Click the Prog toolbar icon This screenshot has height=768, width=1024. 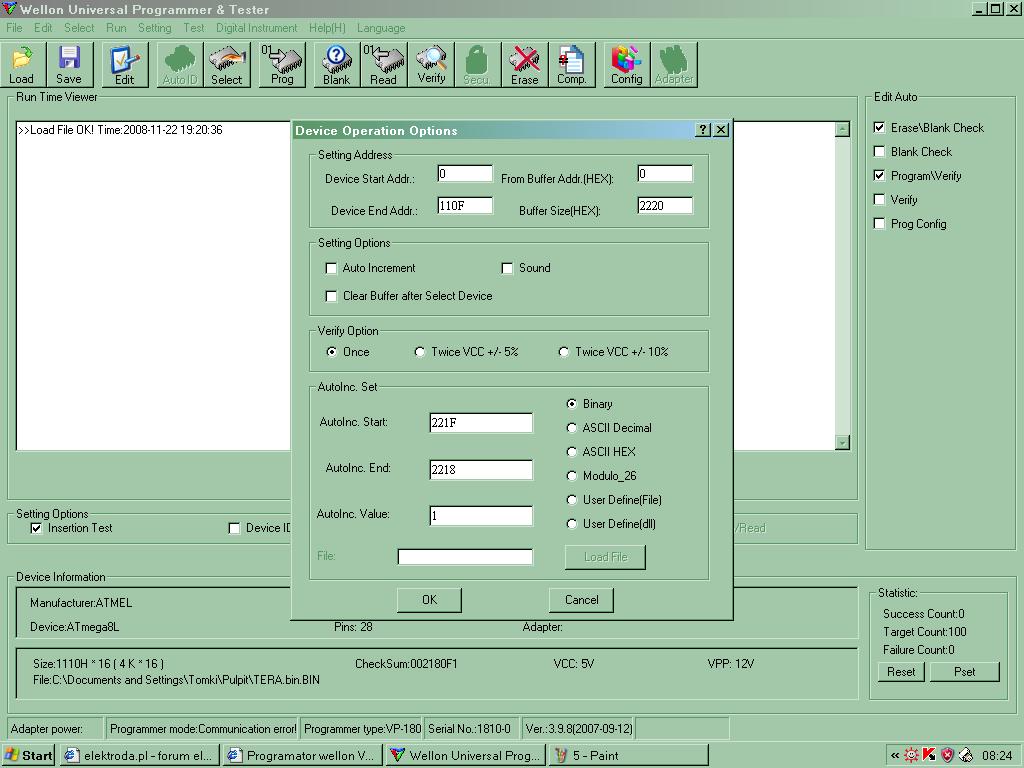(282, 64)
